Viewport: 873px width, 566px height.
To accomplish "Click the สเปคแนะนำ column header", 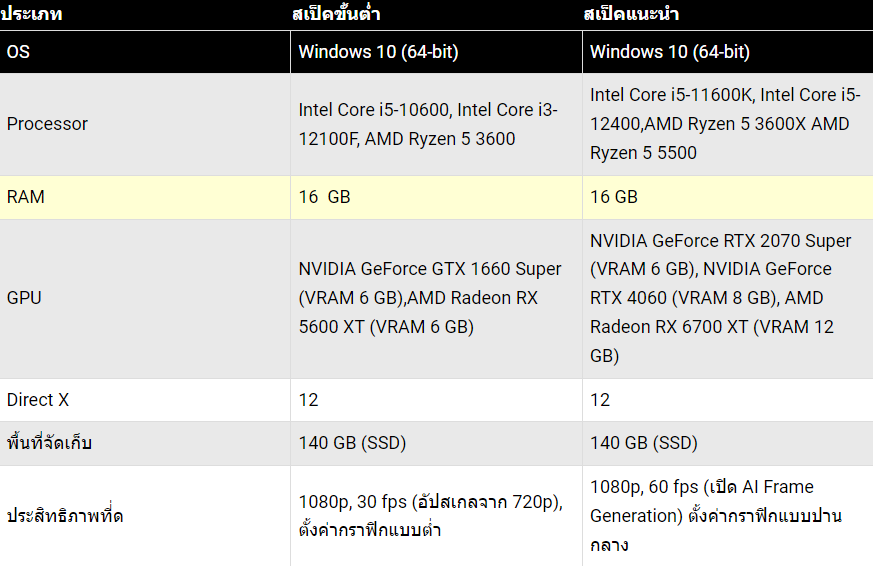I will [x=631, y=14].
